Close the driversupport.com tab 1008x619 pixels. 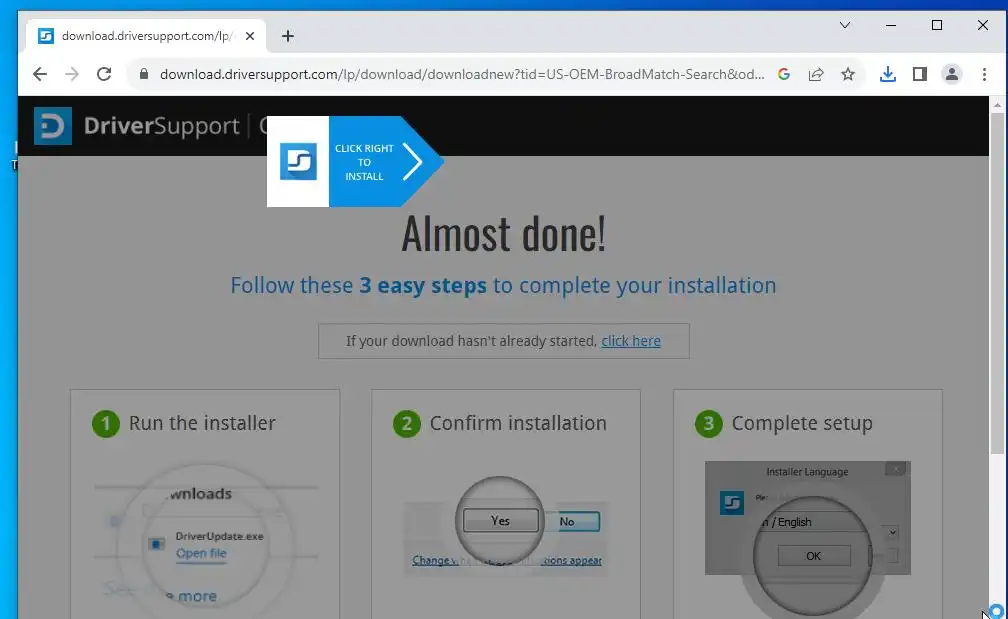coord(250,36)
